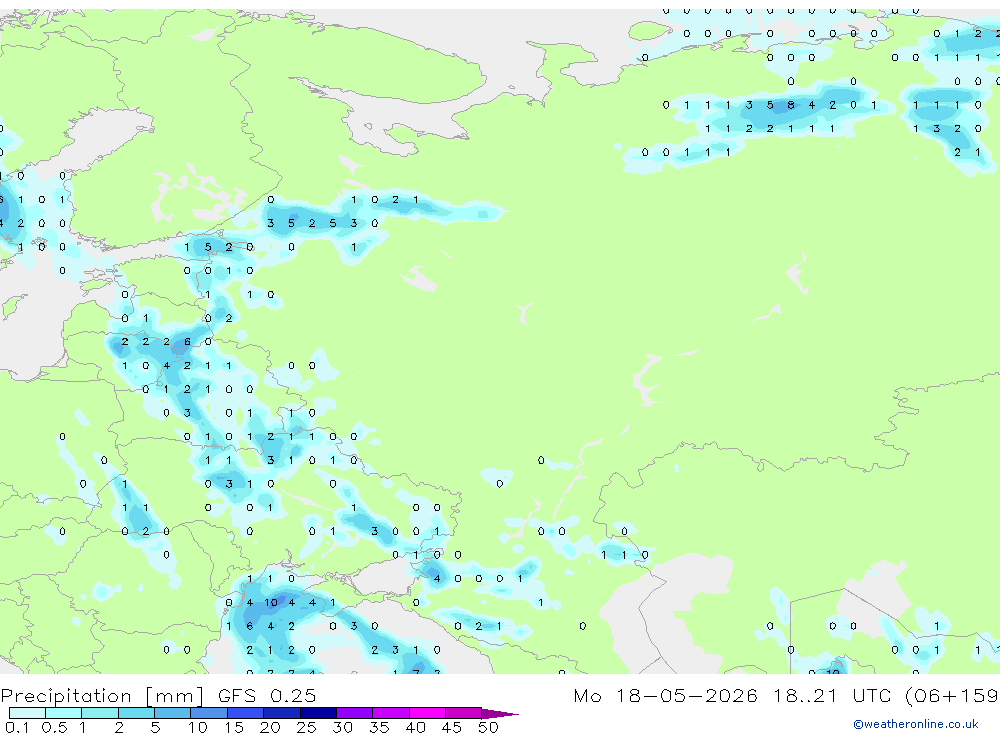Pick the 10–15 mm legend color box
1000x733 pixels.
[209, 713]
